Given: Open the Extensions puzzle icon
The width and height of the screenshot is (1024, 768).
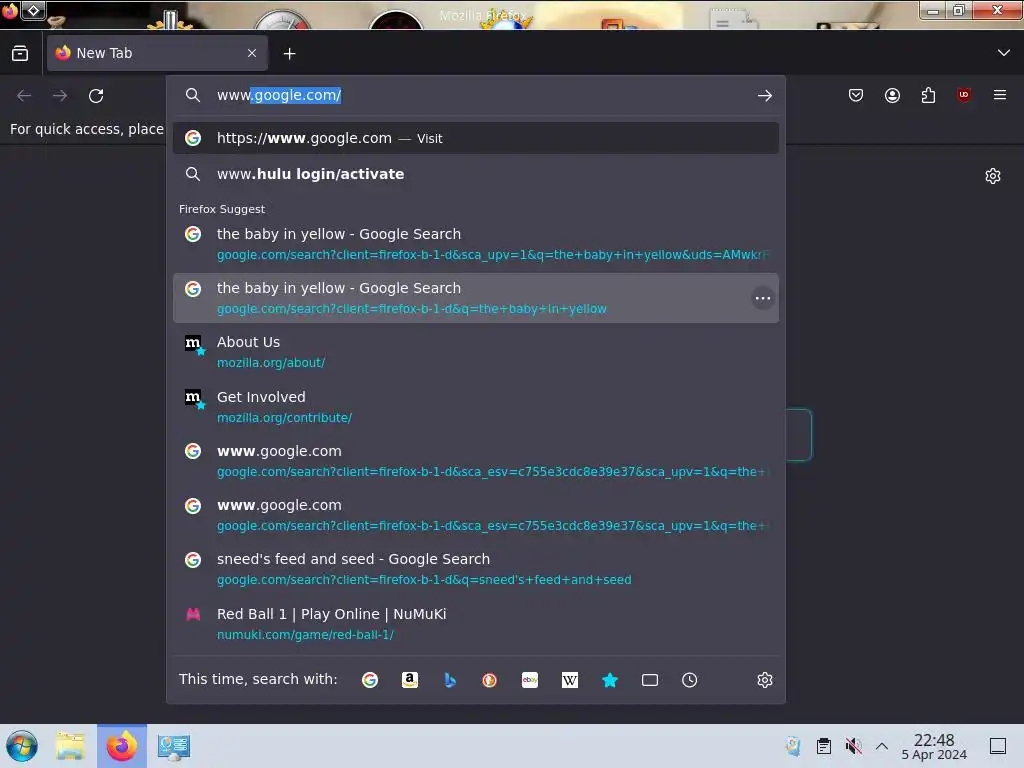Looking at the screenshot, I should pos(928,95).
